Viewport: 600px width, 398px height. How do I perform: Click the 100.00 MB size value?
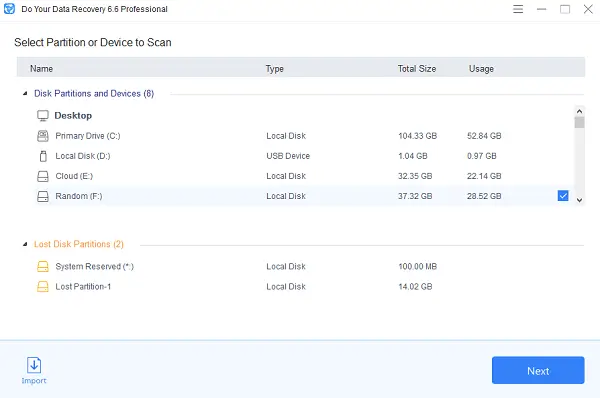coord(417,266)
